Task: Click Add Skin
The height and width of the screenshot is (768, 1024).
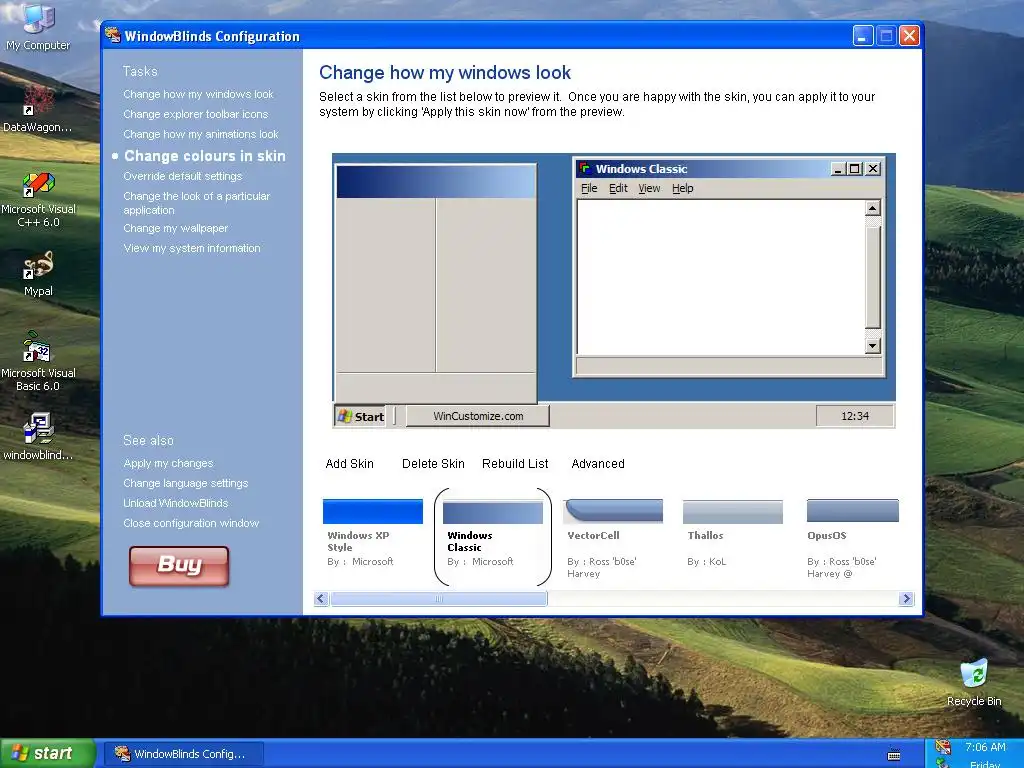Action: [349, 464]
